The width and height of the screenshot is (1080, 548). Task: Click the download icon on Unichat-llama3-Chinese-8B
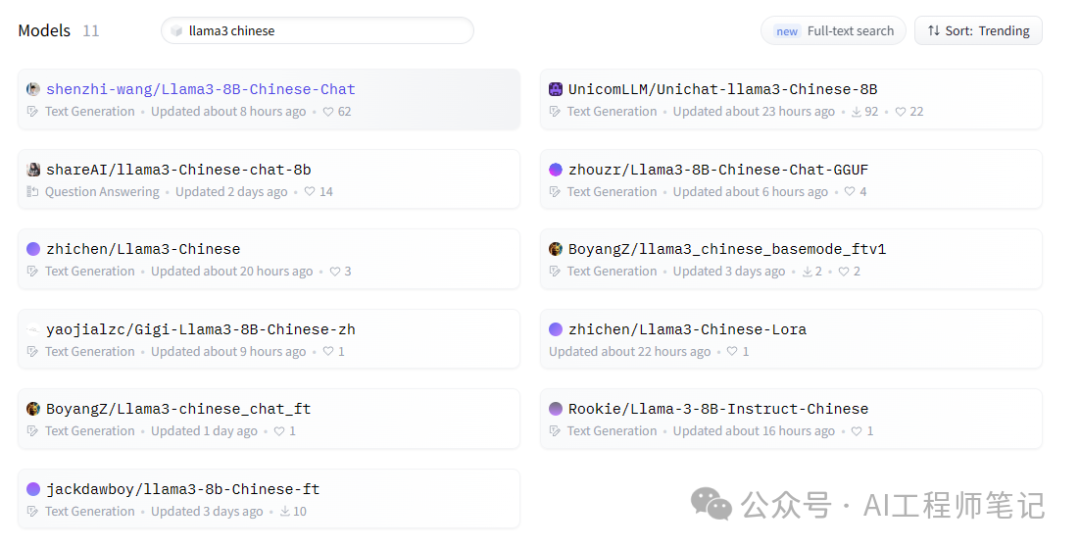(x=857, y=112)
